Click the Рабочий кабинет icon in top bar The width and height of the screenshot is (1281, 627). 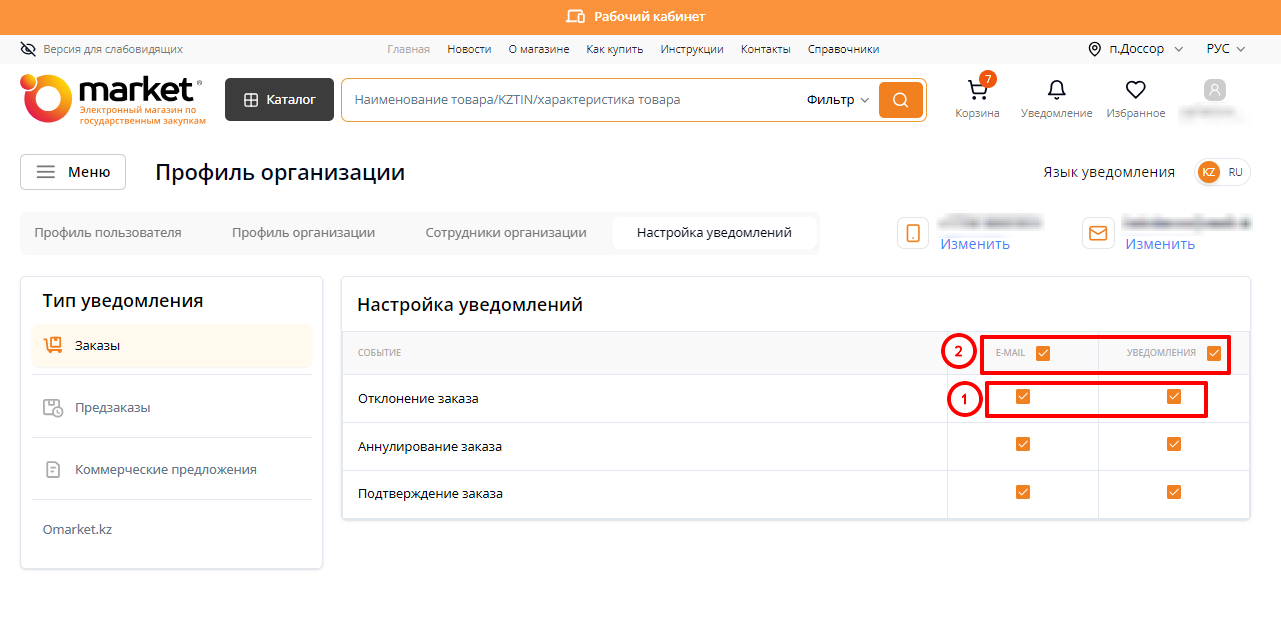click(x=575, y=17)
